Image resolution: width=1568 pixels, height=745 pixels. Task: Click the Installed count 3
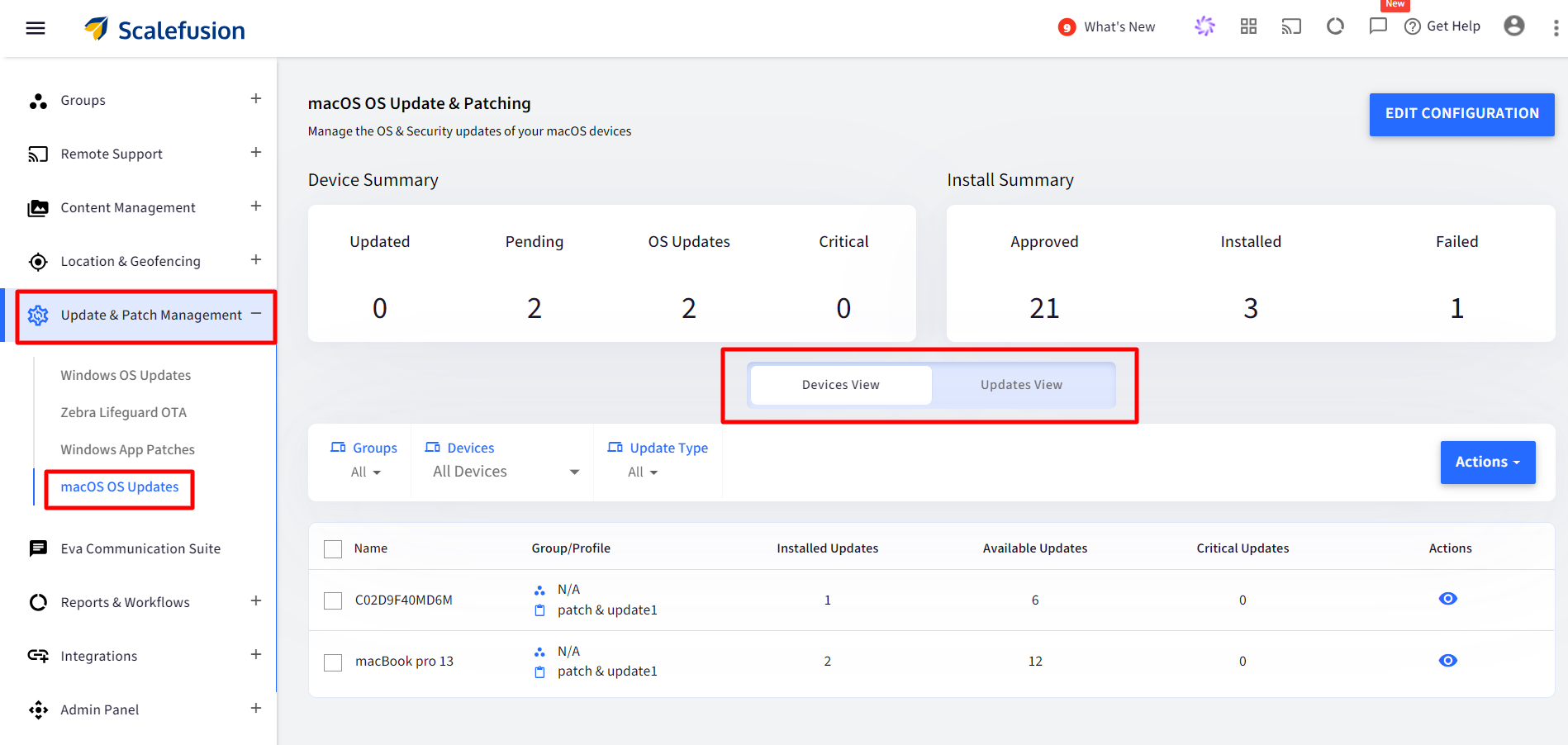click(x=1251, y=308)
